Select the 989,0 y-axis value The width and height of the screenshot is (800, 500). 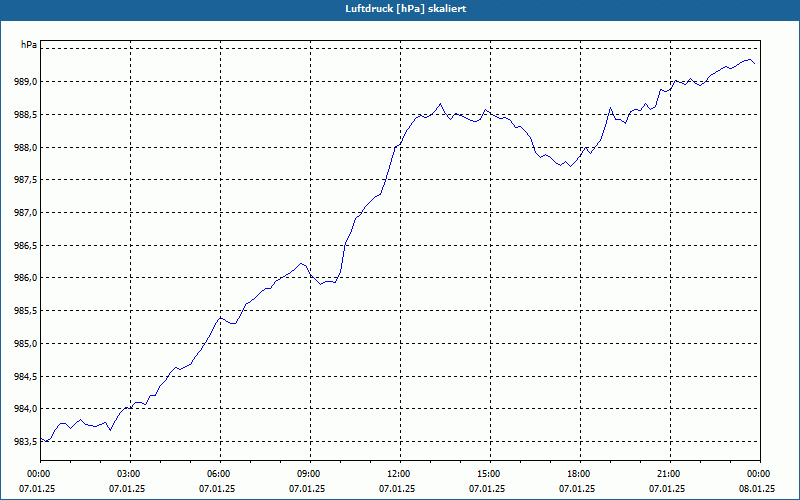click(28, 82)
